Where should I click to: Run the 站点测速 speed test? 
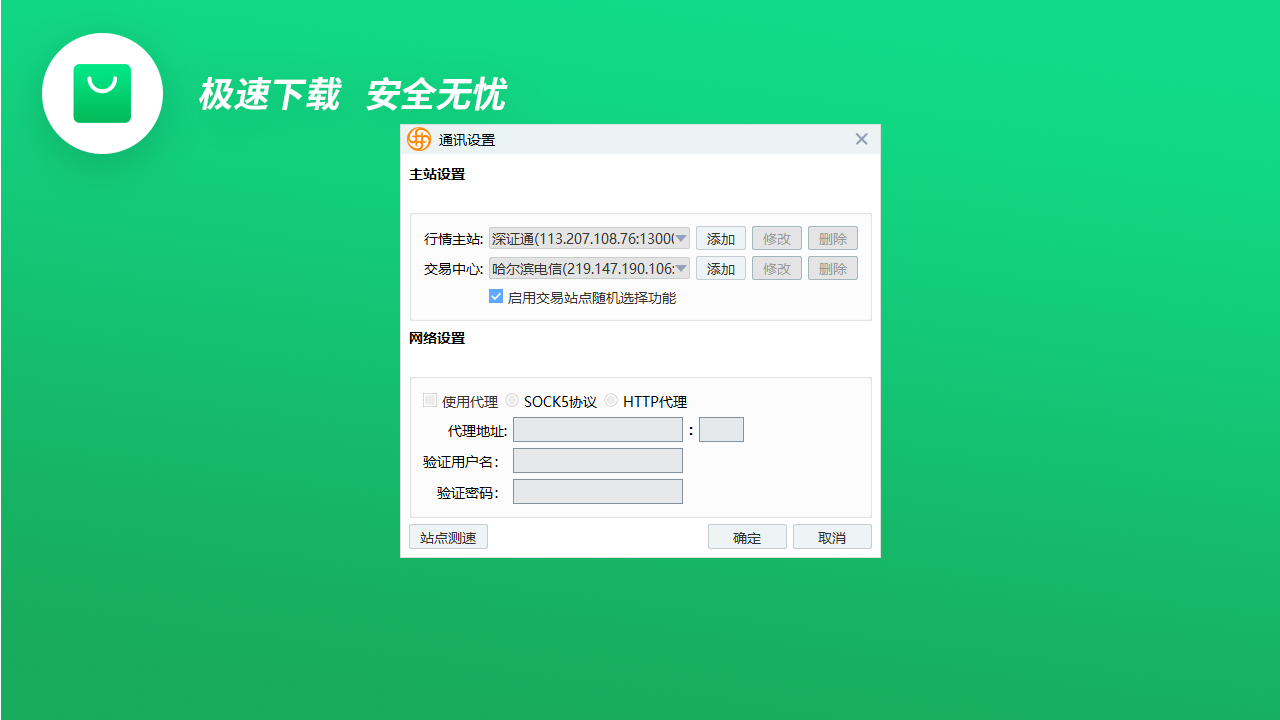click(x=448, y=537)
